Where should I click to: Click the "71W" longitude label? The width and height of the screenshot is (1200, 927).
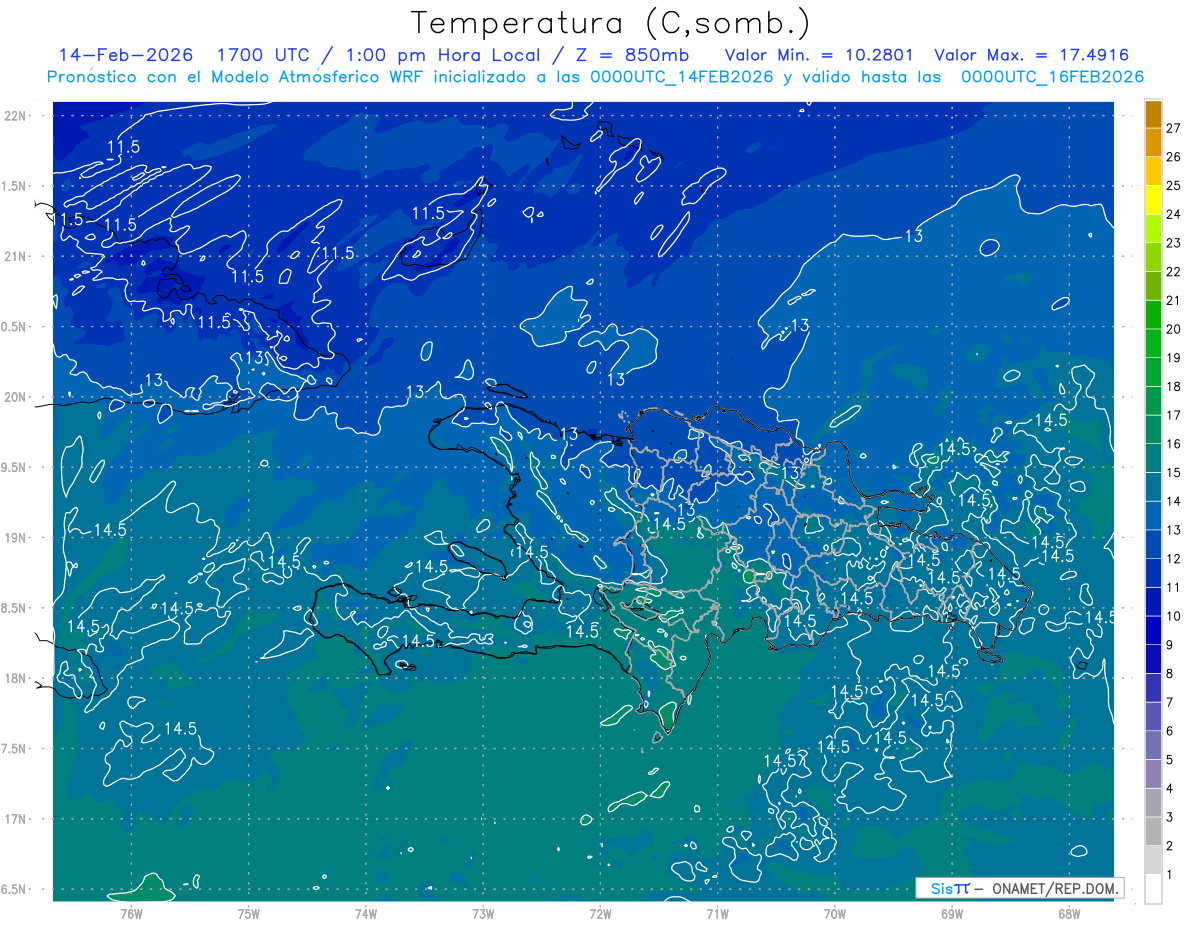point(717,913)
